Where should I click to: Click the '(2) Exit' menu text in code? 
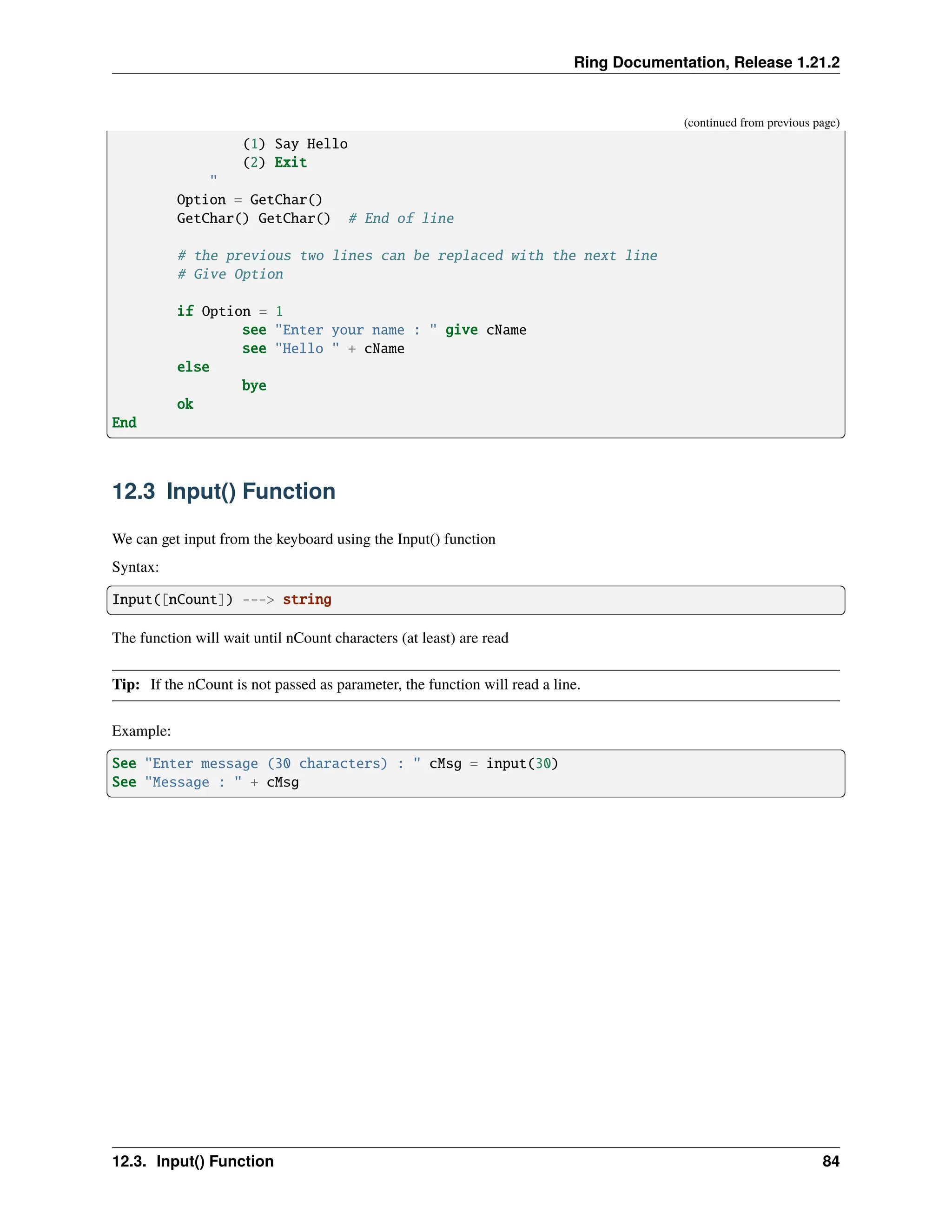(x=275, y=162)
